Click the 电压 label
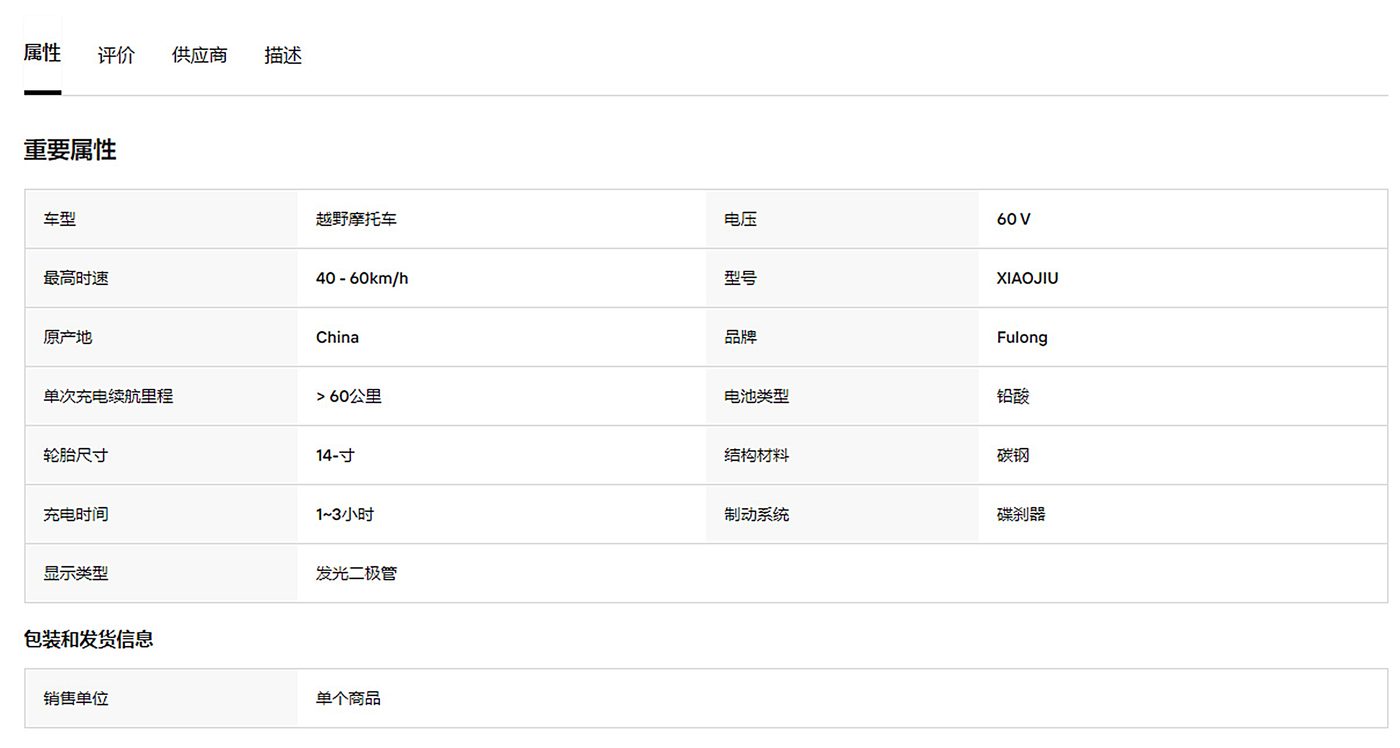Screen dimensions: 1400x748 click(x=740, y=219)
